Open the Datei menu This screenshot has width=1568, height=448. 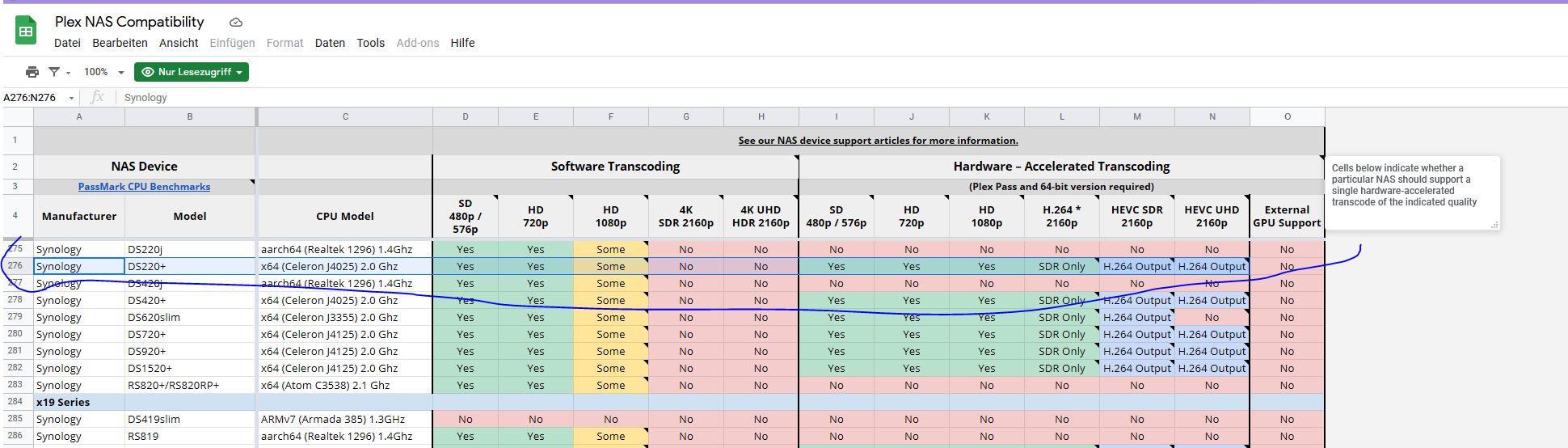tap(67, 43)
